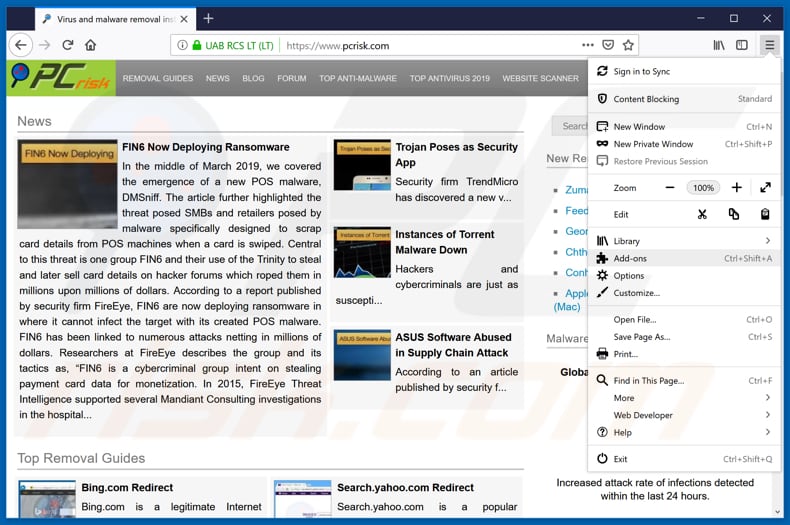This screenshot has height=525, width=790.
Task: Choose Exit to quit Firefox
Action: 684,459
